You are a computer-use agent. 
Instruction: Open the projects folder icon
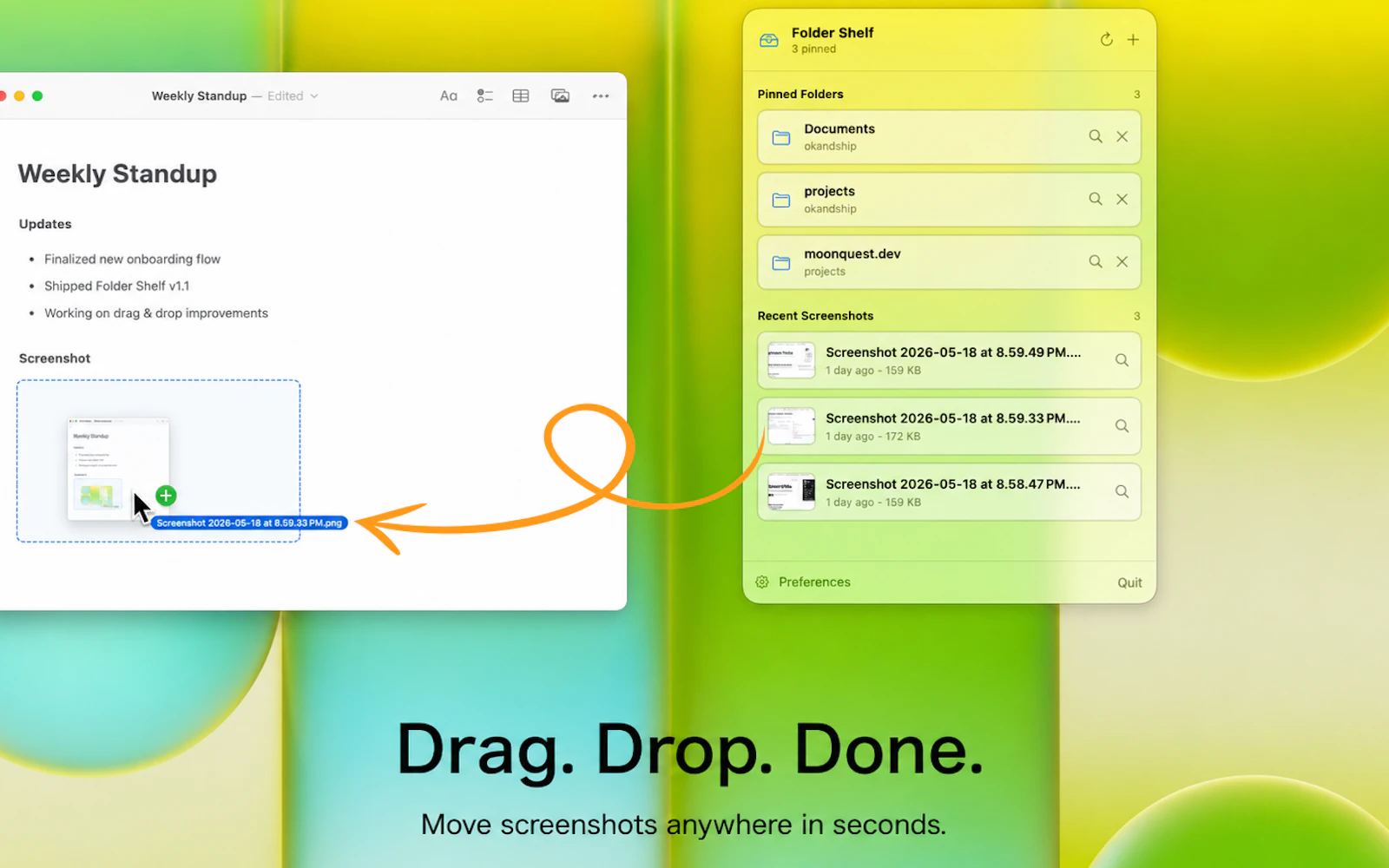pyautogui.click(x=781, y=201)
